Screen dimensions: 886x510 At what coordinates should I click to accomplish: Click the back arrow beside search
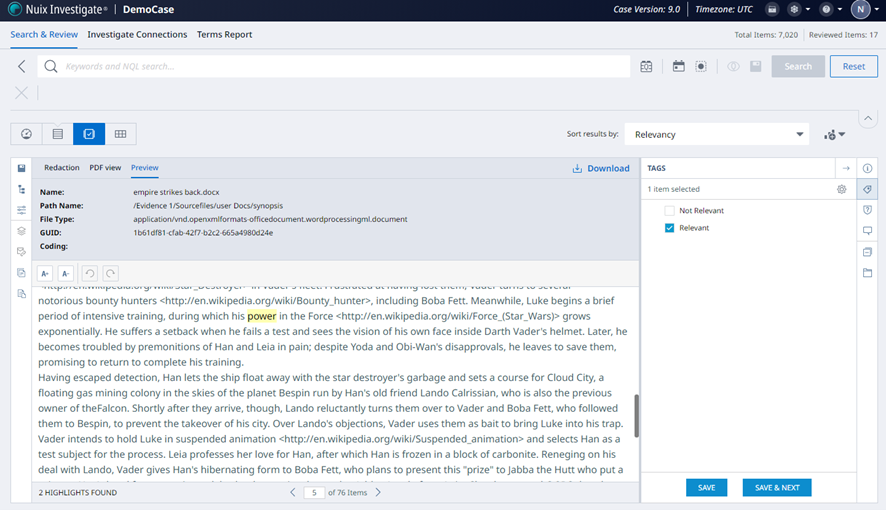tap(22, 67)
